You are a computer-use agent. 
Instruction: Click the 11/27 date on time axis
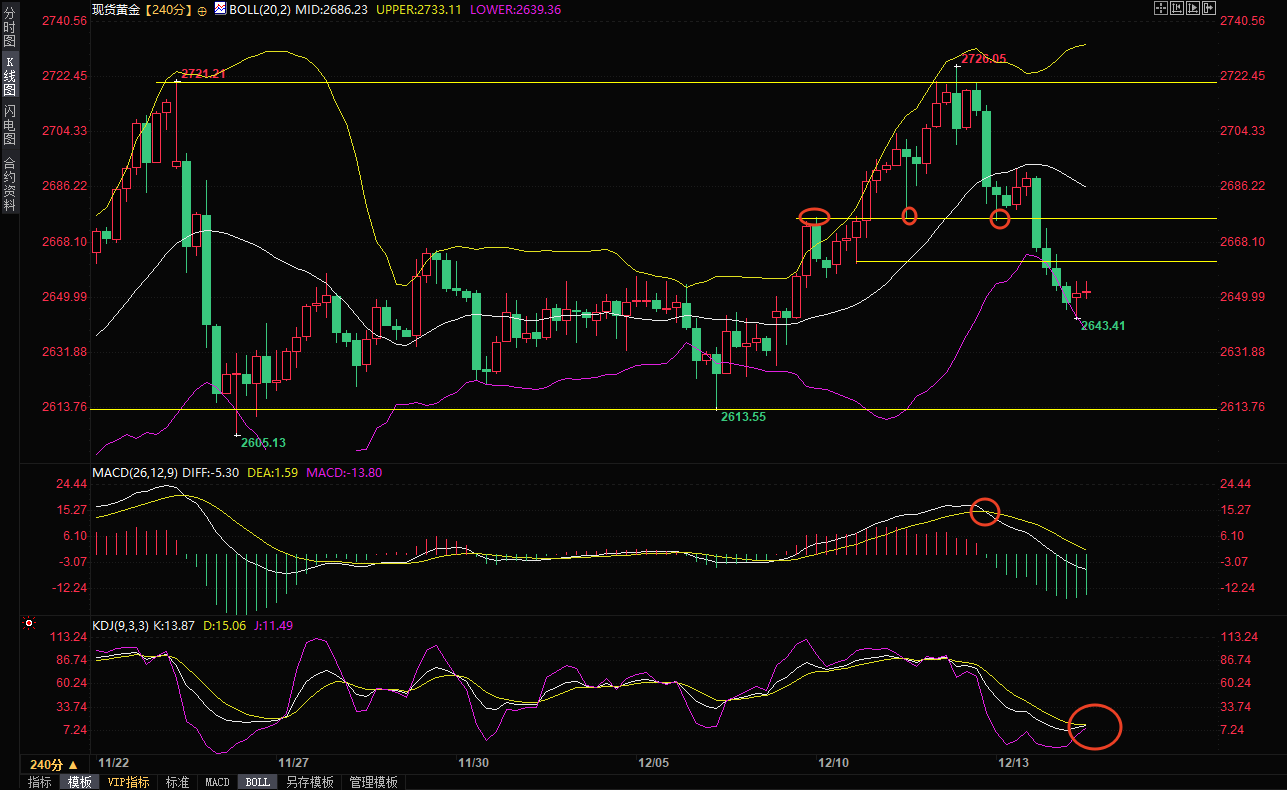point(294,762)
